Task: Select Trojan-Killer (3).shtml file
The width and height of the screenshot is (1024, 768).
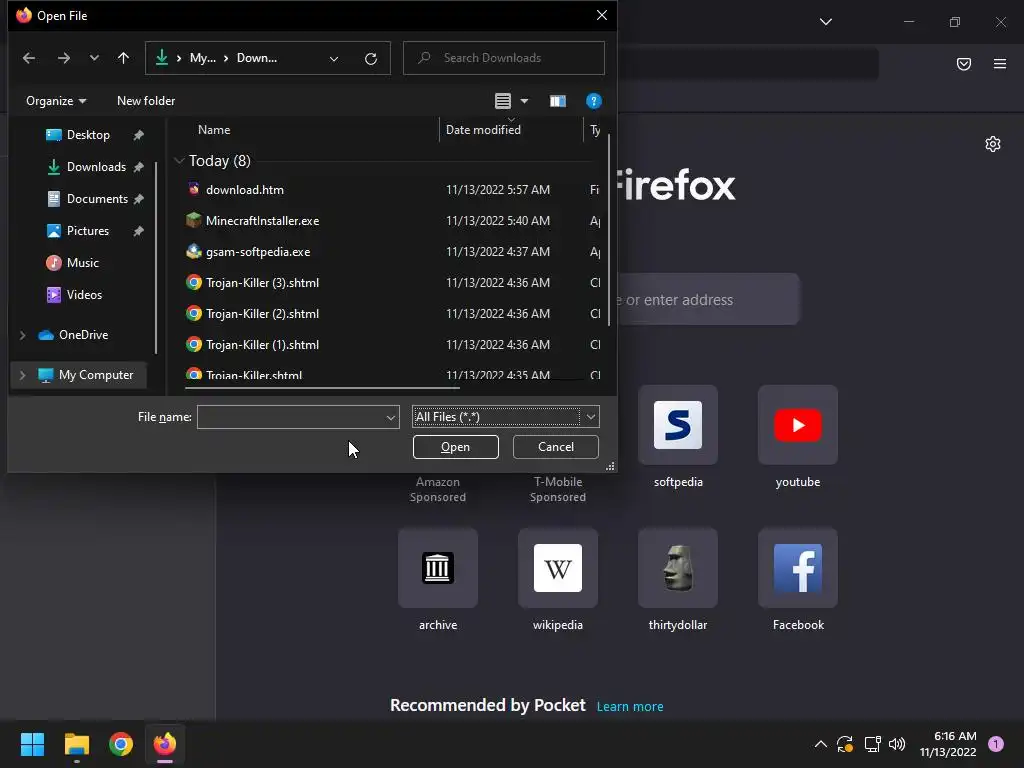Action: coord(263,283)
